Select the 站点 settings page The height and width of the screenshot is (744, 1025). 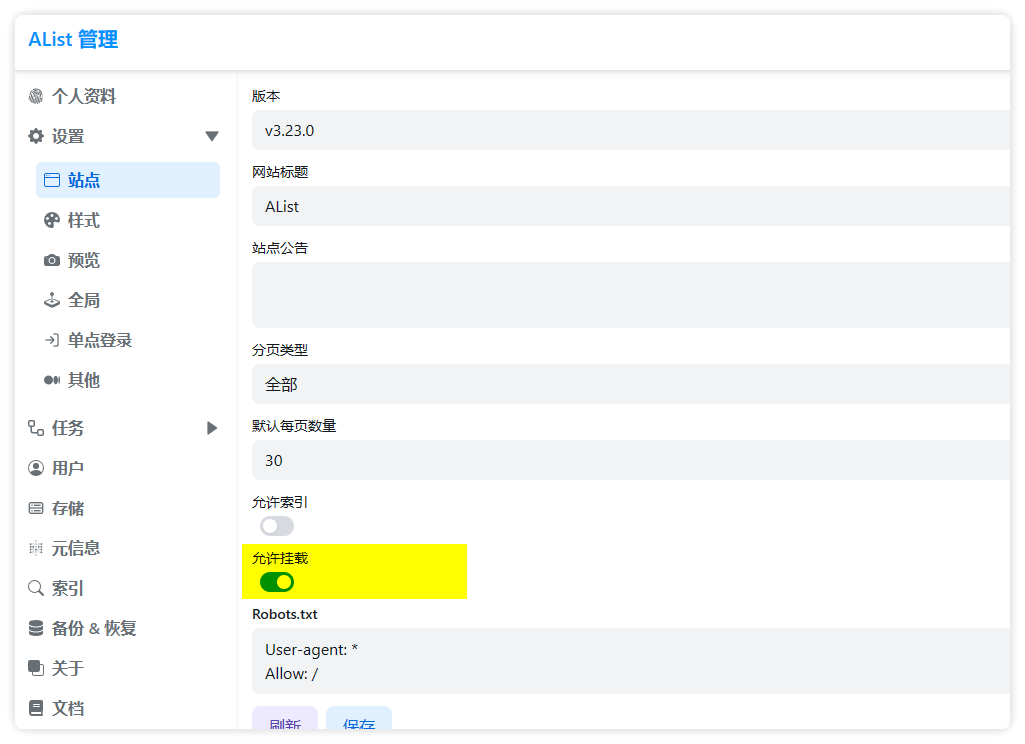point(127,180)
